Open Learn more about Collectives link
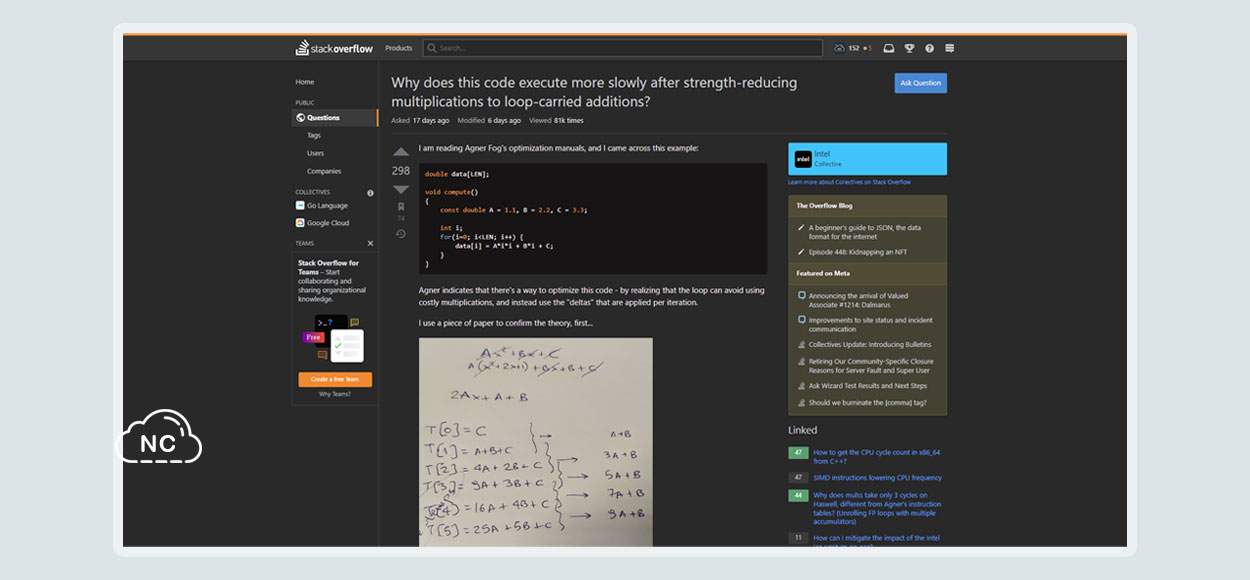 849,182
